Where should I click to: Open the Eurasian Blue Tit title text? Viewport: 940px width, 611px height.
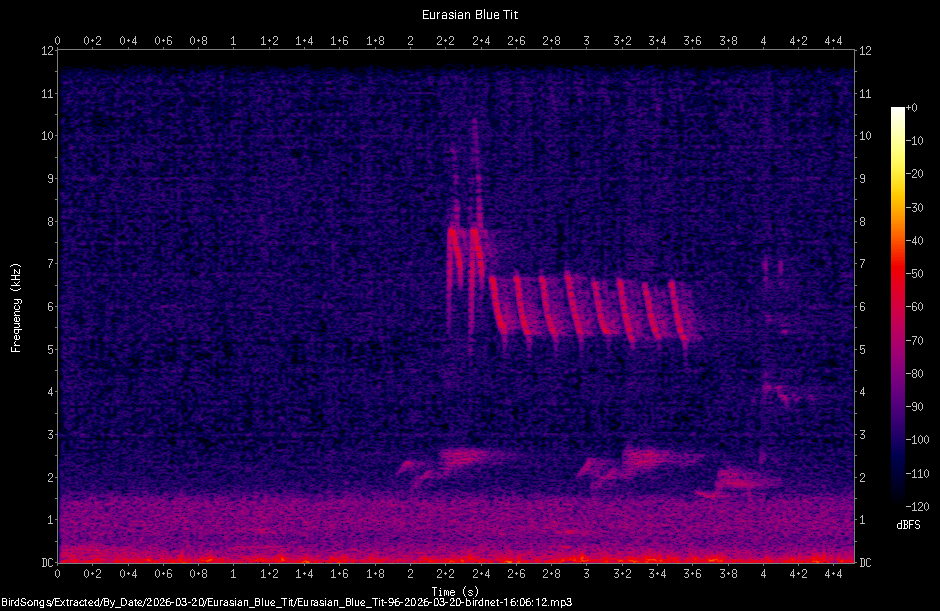pyautogui.click(x=470, y=14)
